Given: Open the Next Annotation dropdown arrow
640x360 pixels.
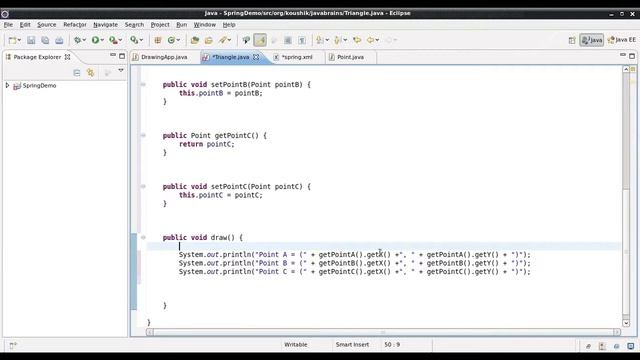Looking at the screenshot, I should 327,40.
